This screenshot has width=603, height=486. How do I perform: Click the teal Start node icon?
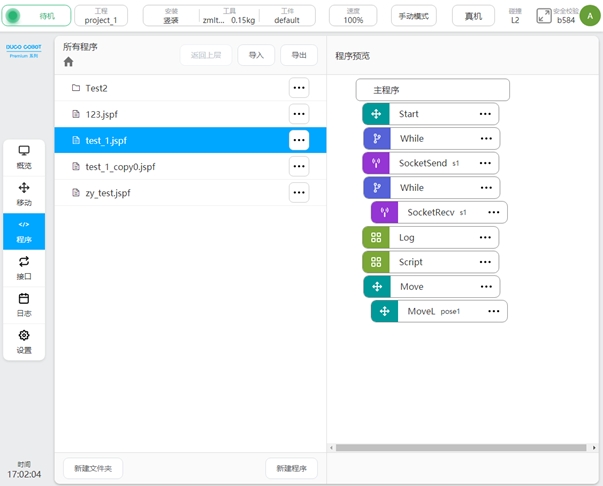[376, 114]
